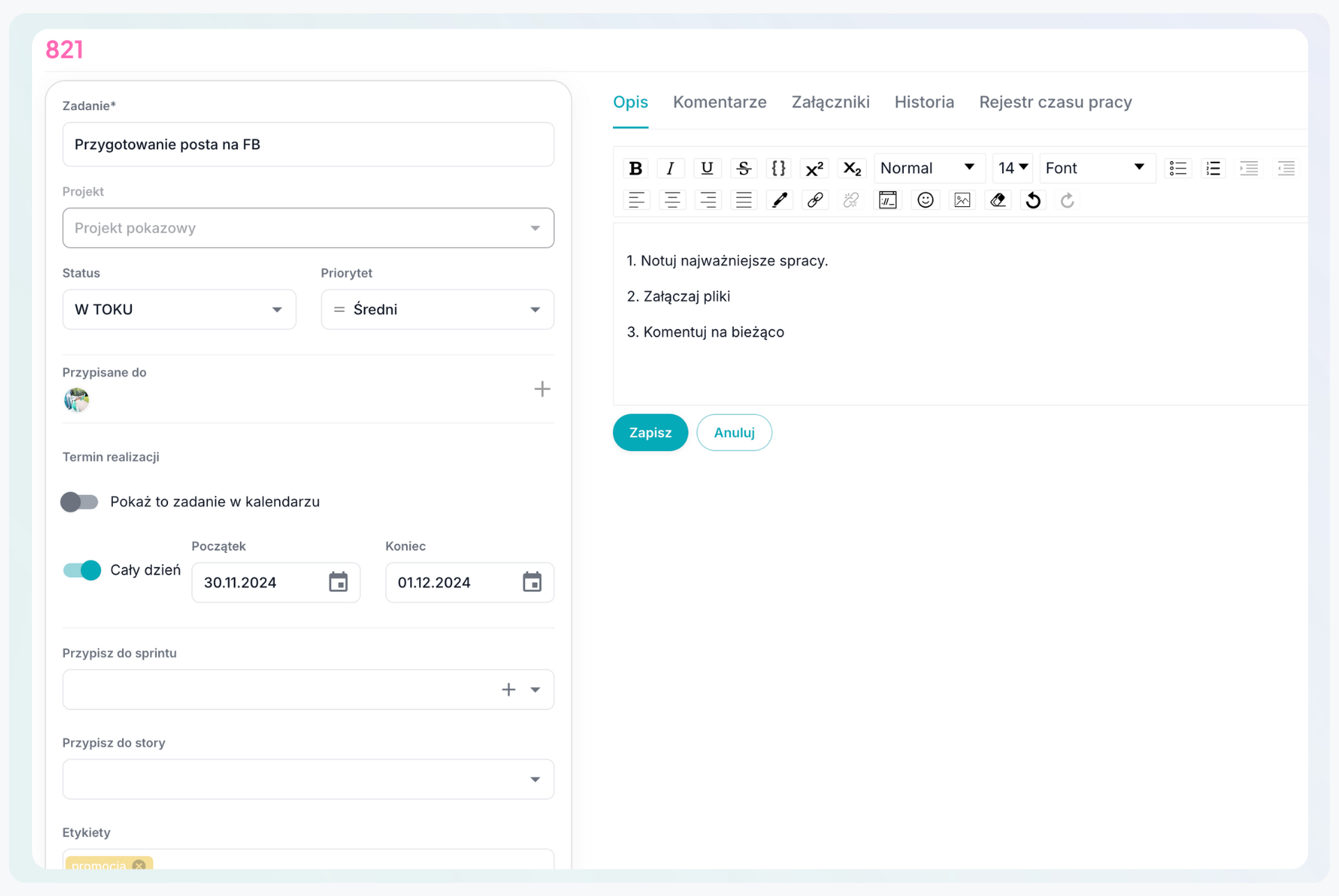The width and height of the screenshot is (1339, 896).
Task: Open the Normal paragraph style dropdown
Action: click(928, 168)
